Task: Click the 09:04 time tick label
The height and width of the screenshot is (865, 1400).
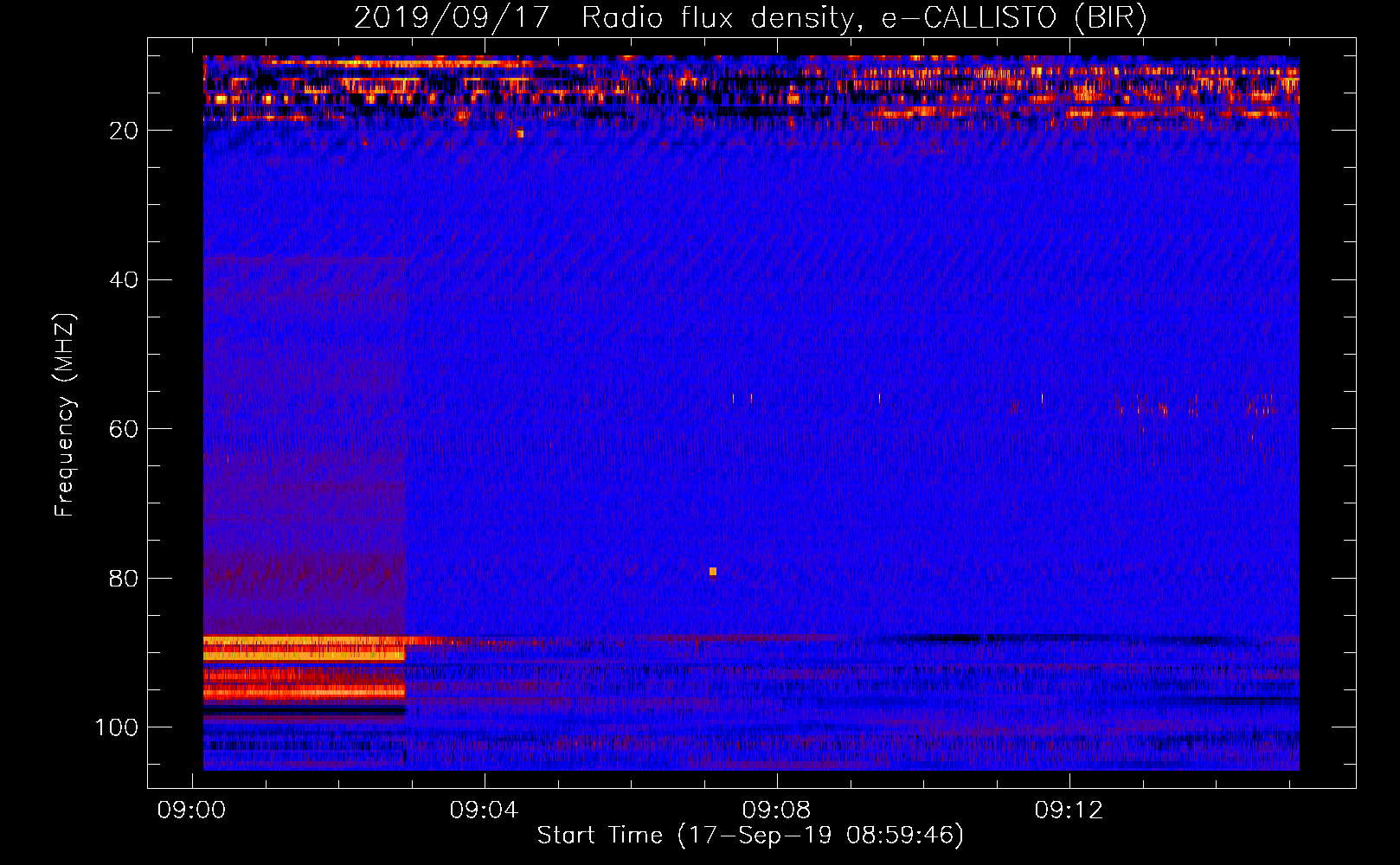Action: (484, 811)
